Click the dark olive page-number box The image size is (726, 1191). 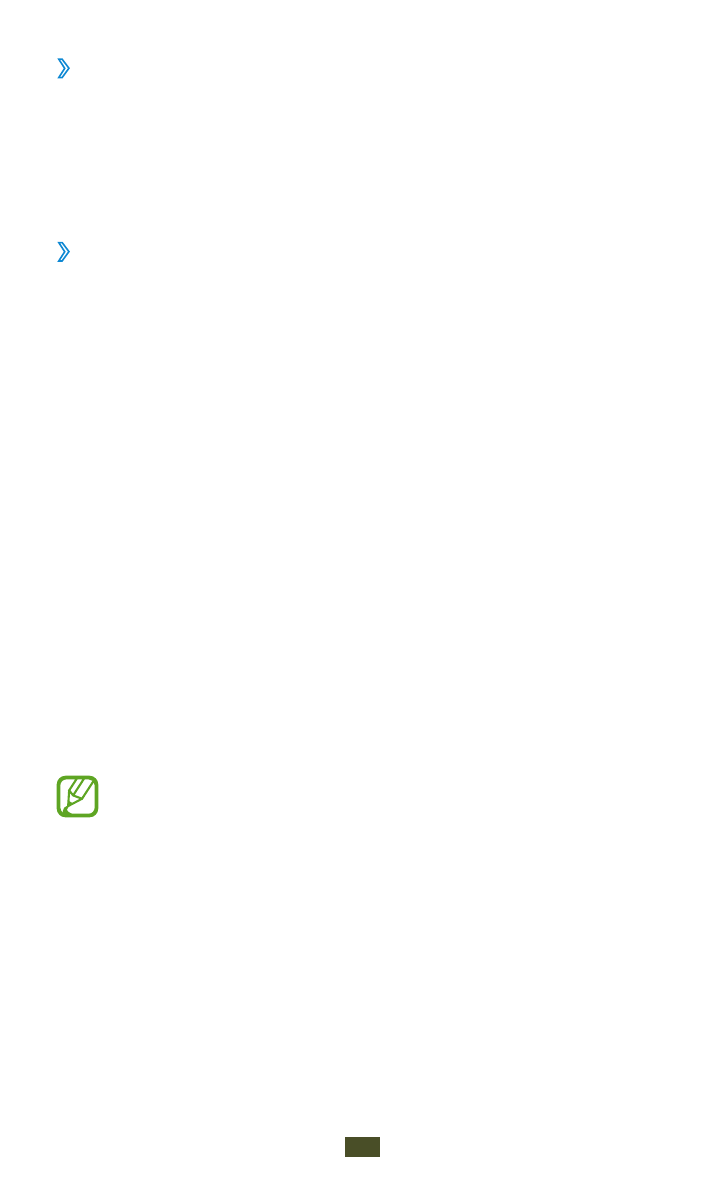pos(362,1147)
